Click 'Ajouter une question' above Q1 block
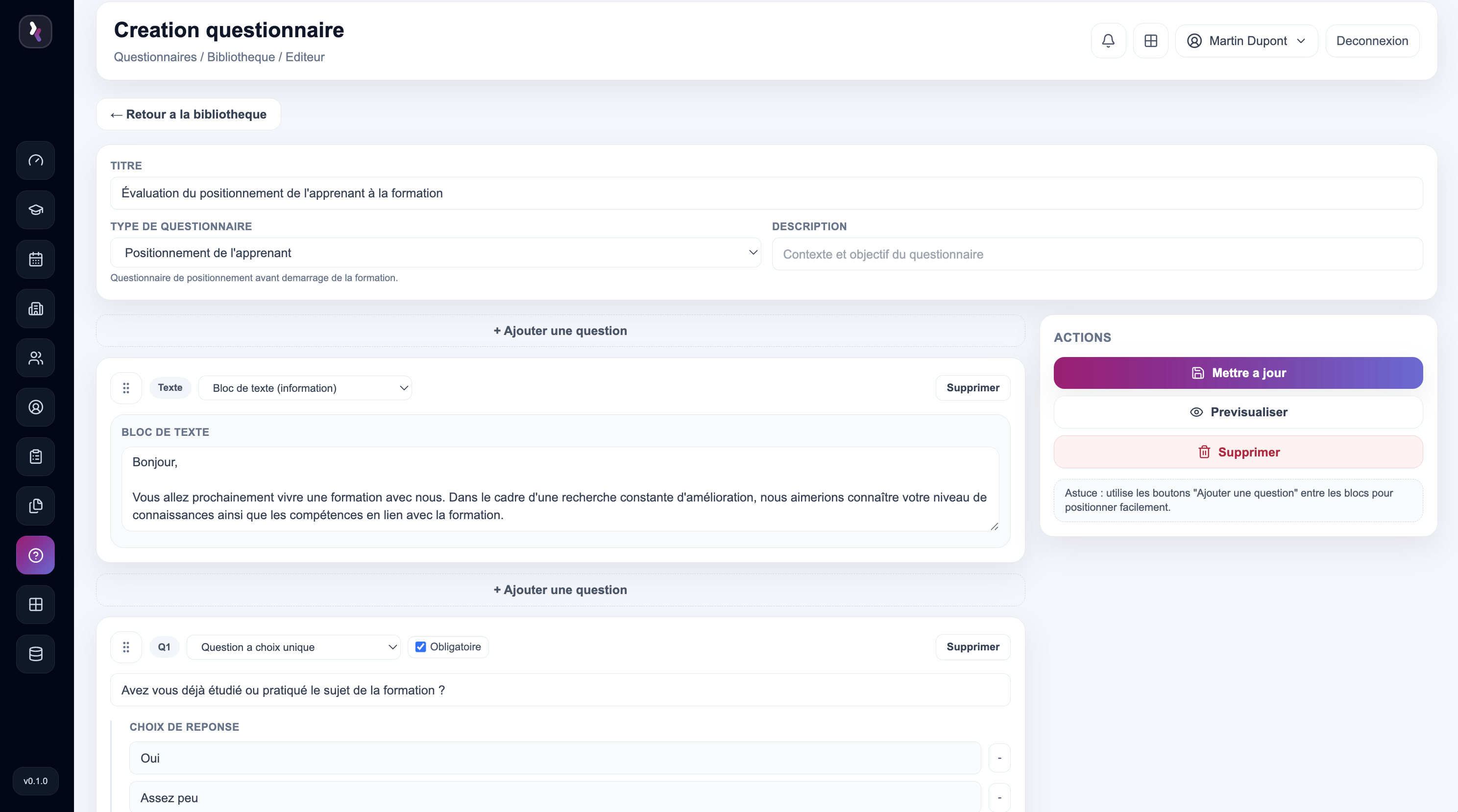This screenshot has width=1458, height=812. (x=560, y=590)
